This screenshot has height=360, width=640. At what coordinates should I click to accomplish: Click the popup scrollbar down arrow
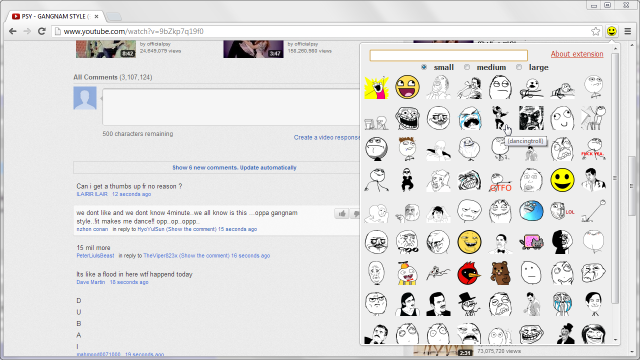(616, 340)
